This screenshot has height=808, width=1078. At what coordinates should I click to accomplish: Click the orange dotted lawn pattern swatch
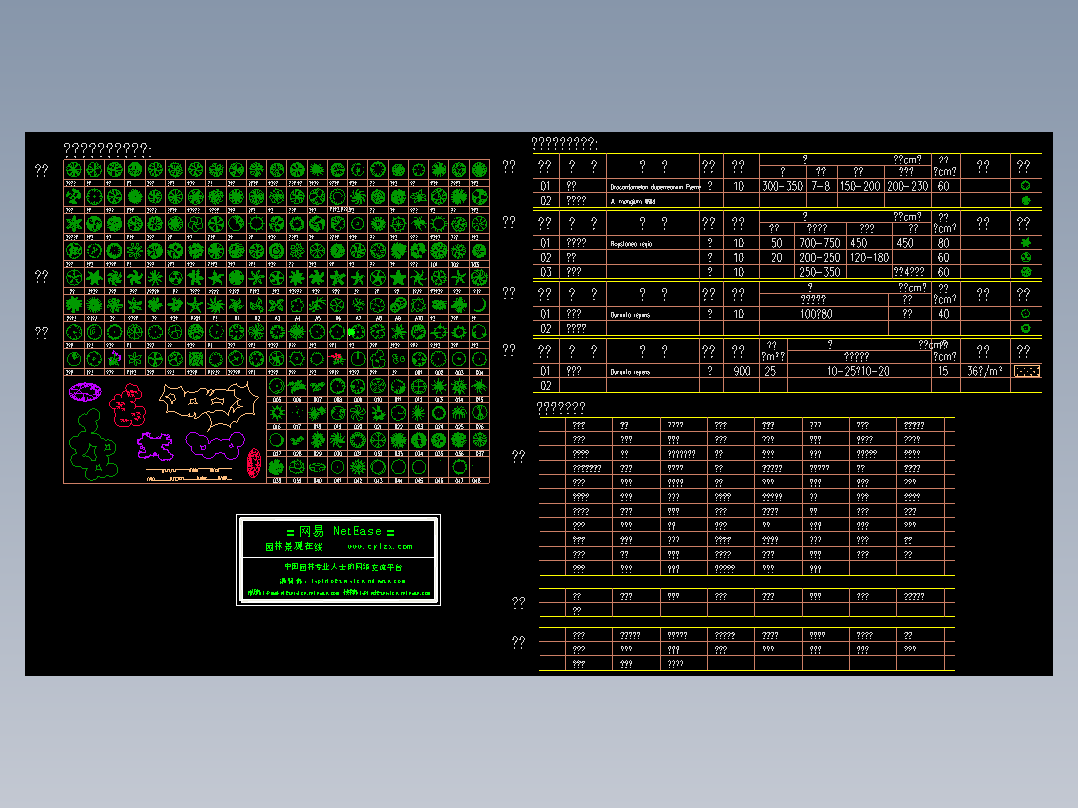point(1026,371)
